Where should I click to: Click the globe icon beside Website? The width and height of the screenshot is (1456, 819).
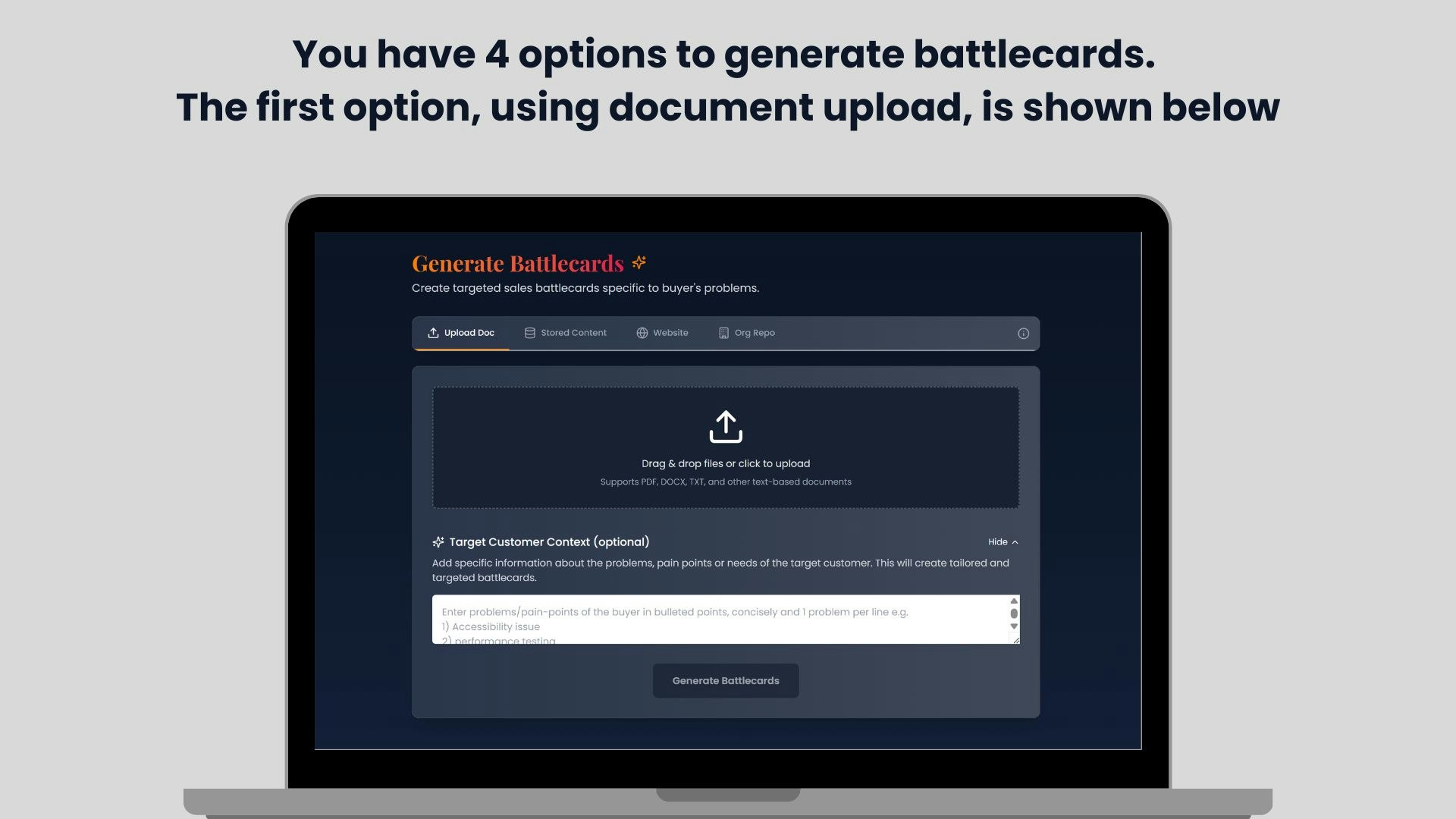click(642, 333)
